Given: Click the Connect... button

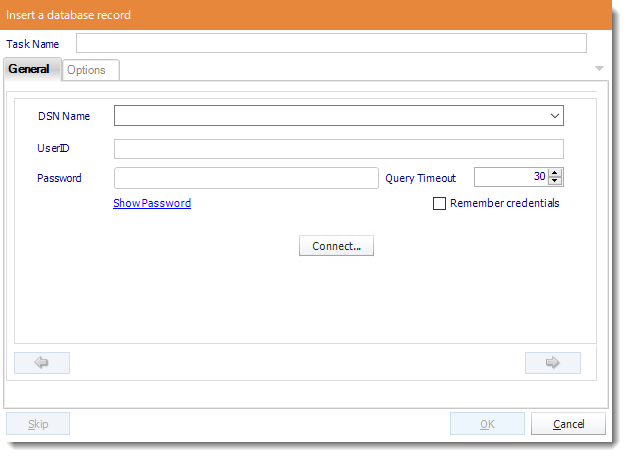Looking at the screenshot, I should coord(336,245).
